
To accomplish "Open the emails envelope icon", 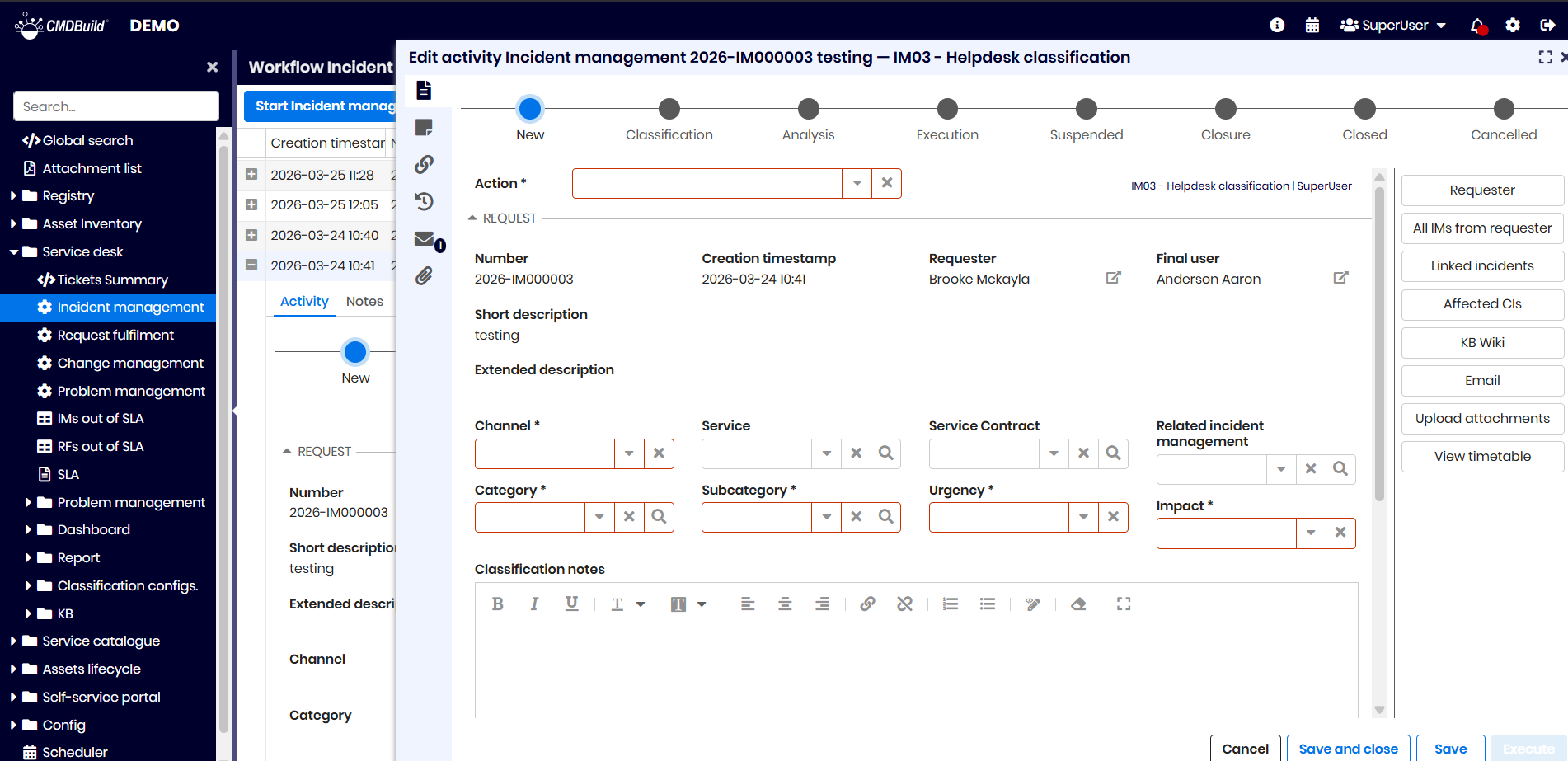I will coord(424,239).
